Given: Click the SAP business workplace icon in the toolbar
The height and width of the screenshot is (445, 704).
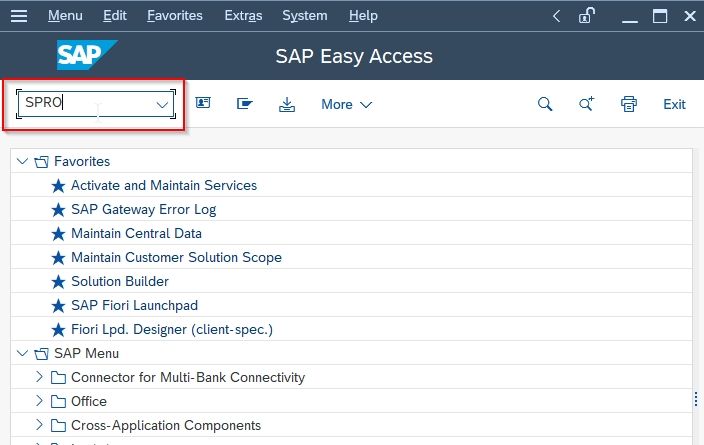Looking at the screenshot, I should [245, 104].
